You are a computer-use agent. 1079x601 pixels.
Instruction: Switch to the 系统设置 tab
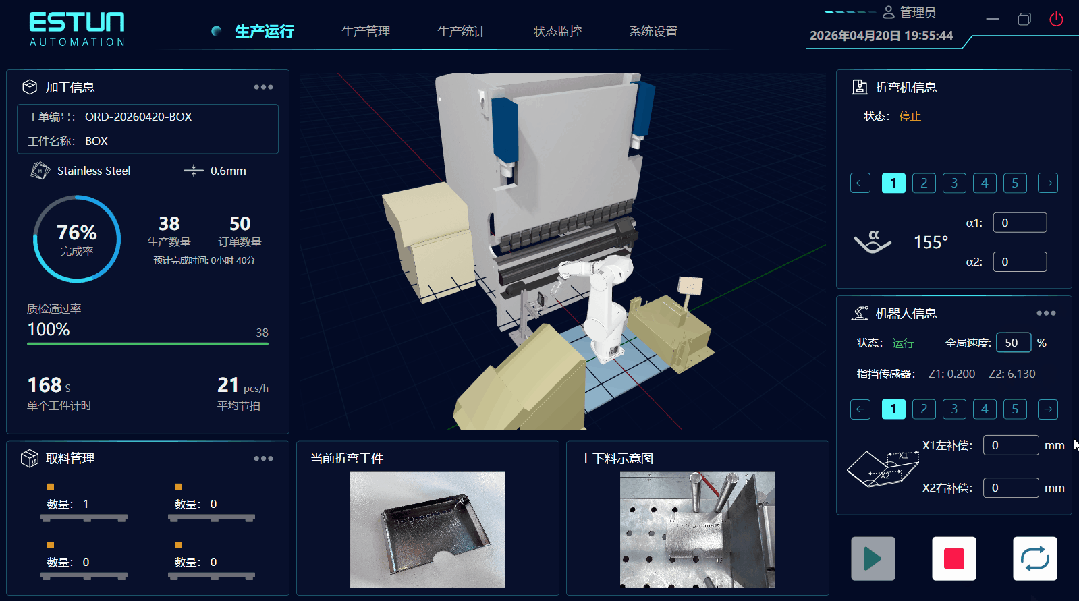click(x=653, y=31)
